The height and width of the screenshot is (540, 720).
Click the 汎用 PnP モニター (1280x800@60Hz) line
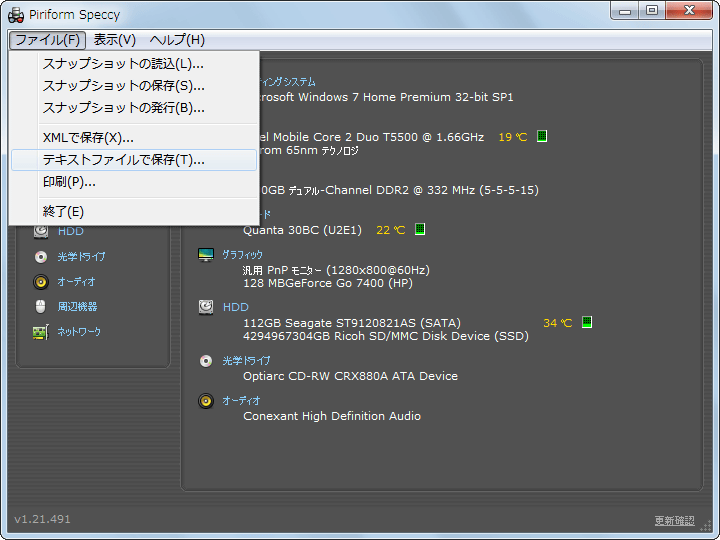[x=336, y=270]
